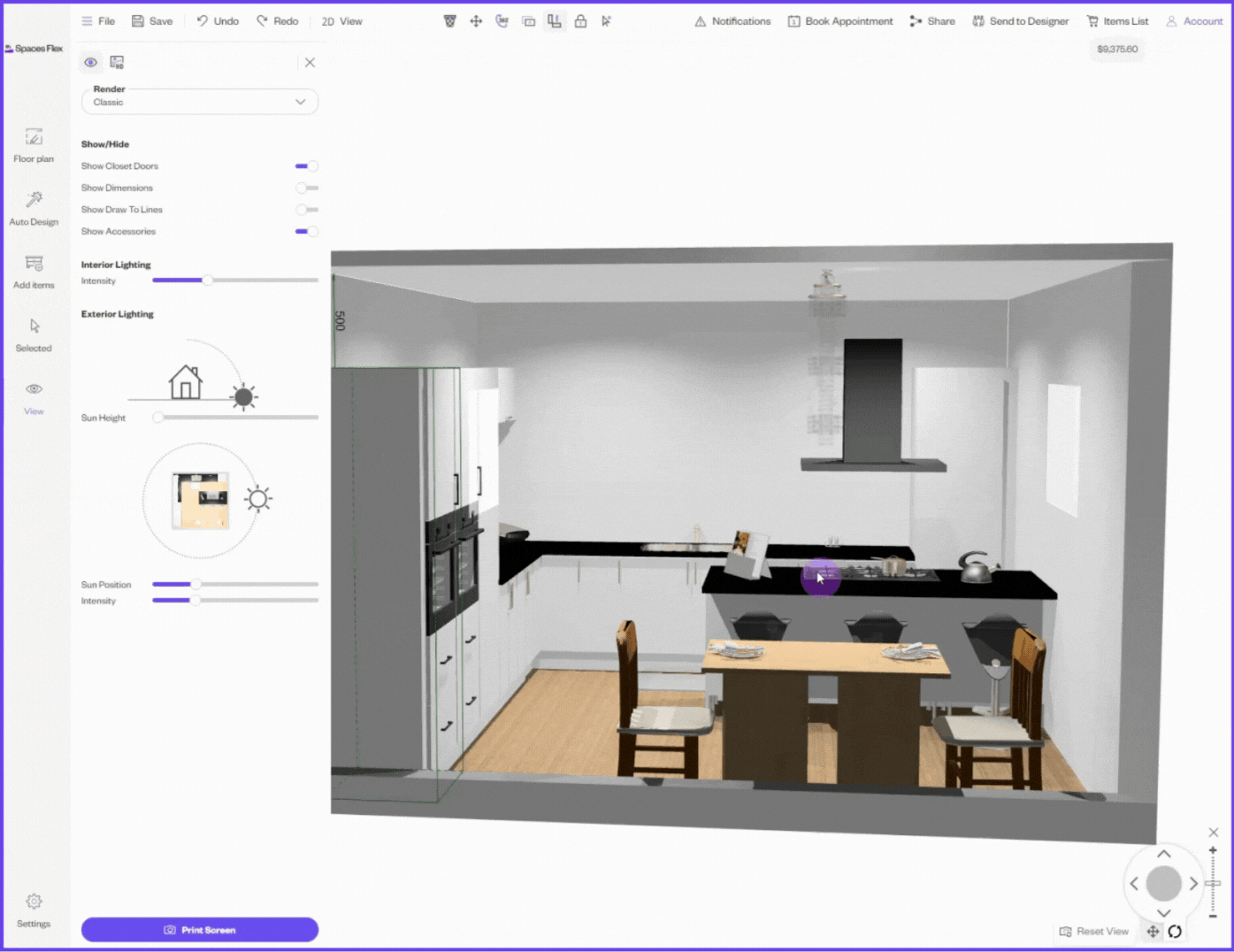Click Save in the top bar

[x=152, y=20]
